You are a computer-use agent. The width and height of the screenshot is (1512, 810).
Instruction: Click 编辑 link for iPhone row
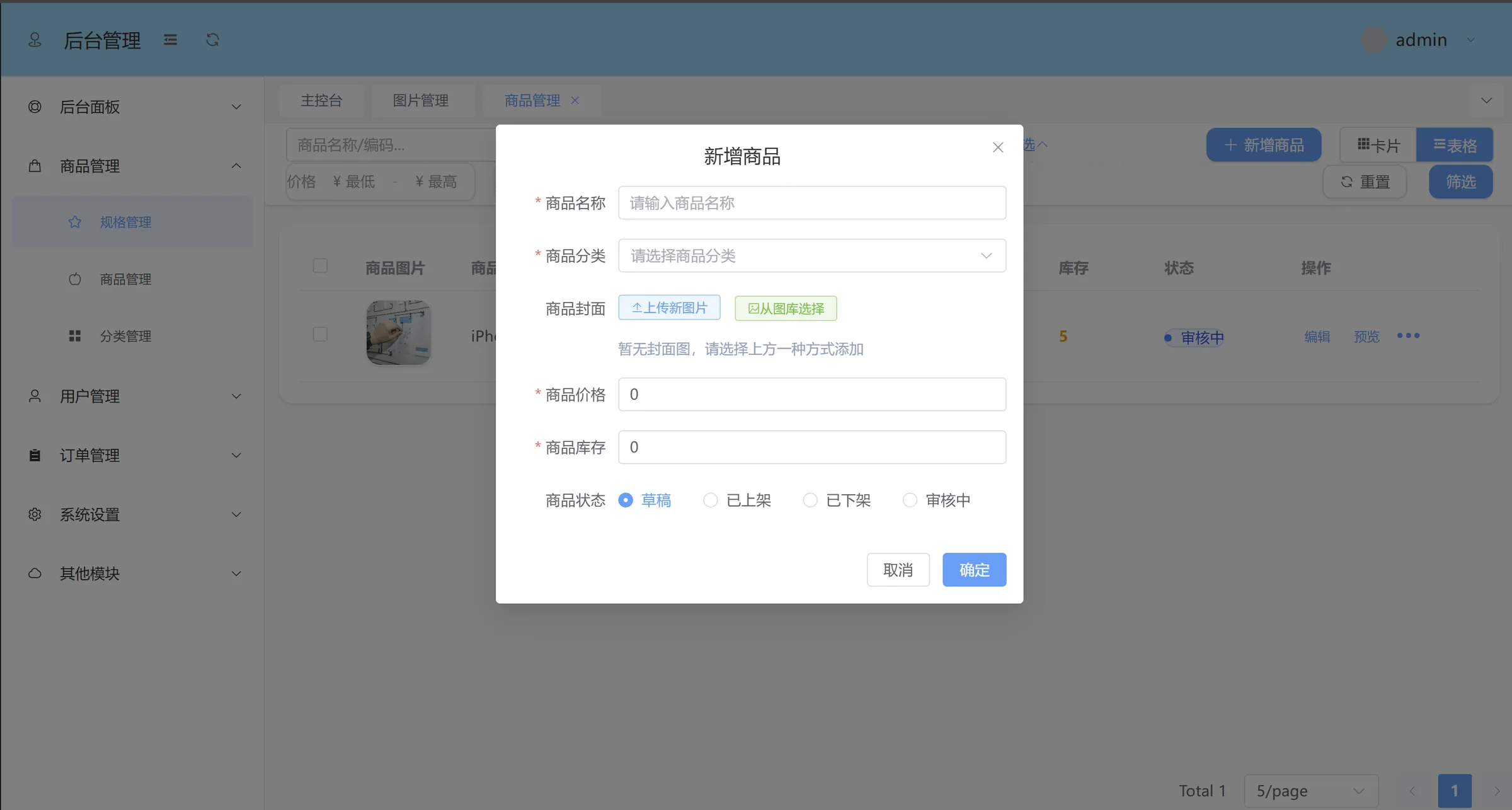pyautogui.click(x=1317, y=336)
